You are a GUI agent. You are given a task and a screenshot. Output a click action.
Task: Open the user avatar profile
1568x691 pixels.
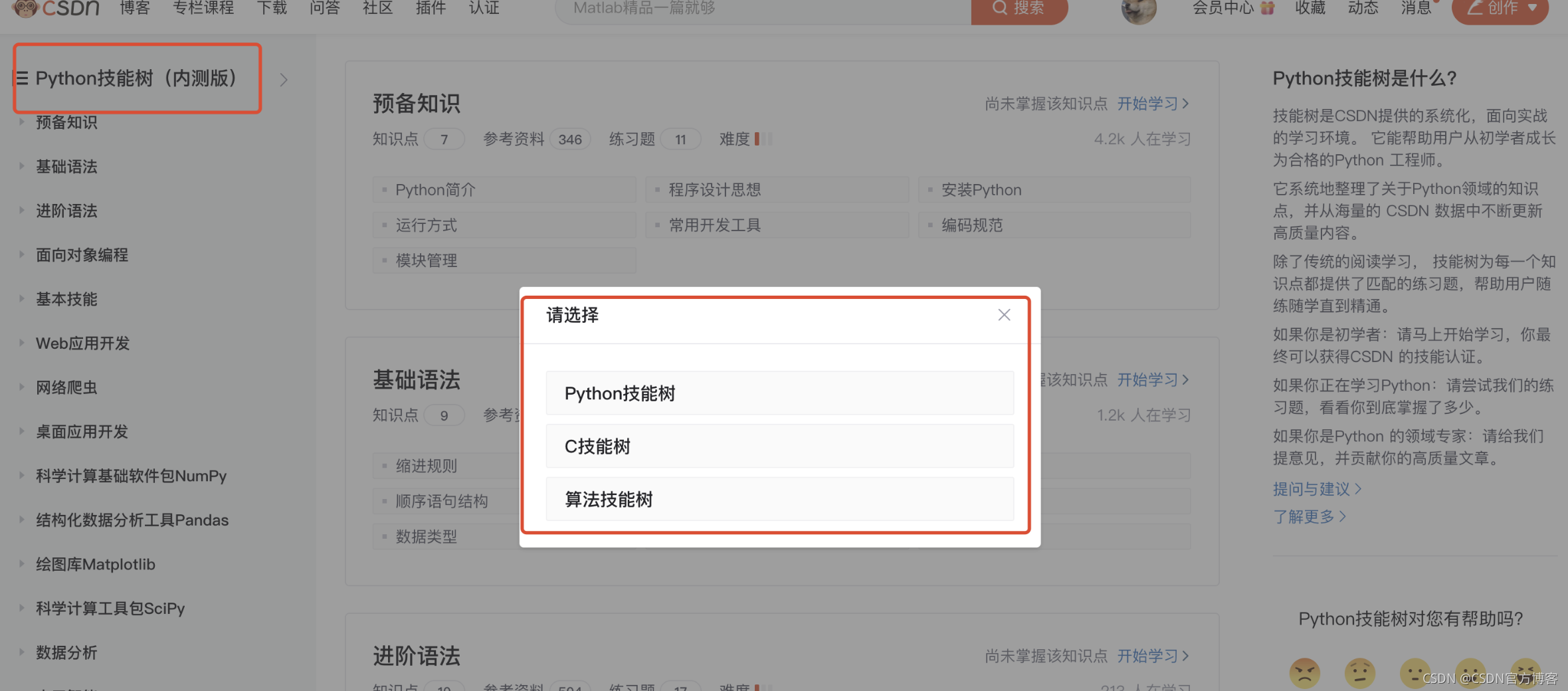tap(1139, 9)
